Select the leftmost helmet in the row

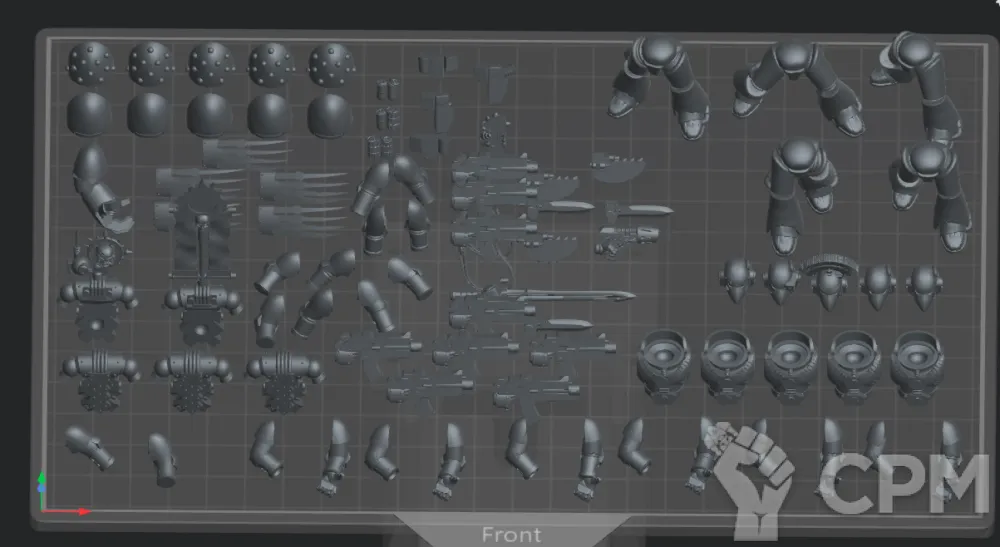738,280
